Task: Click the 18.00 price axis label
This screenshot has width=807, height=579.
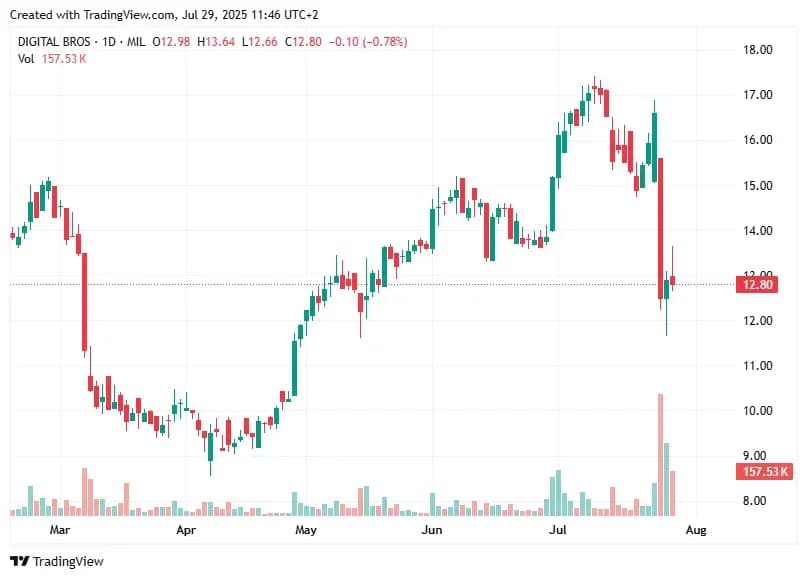Action: [758, 50]
